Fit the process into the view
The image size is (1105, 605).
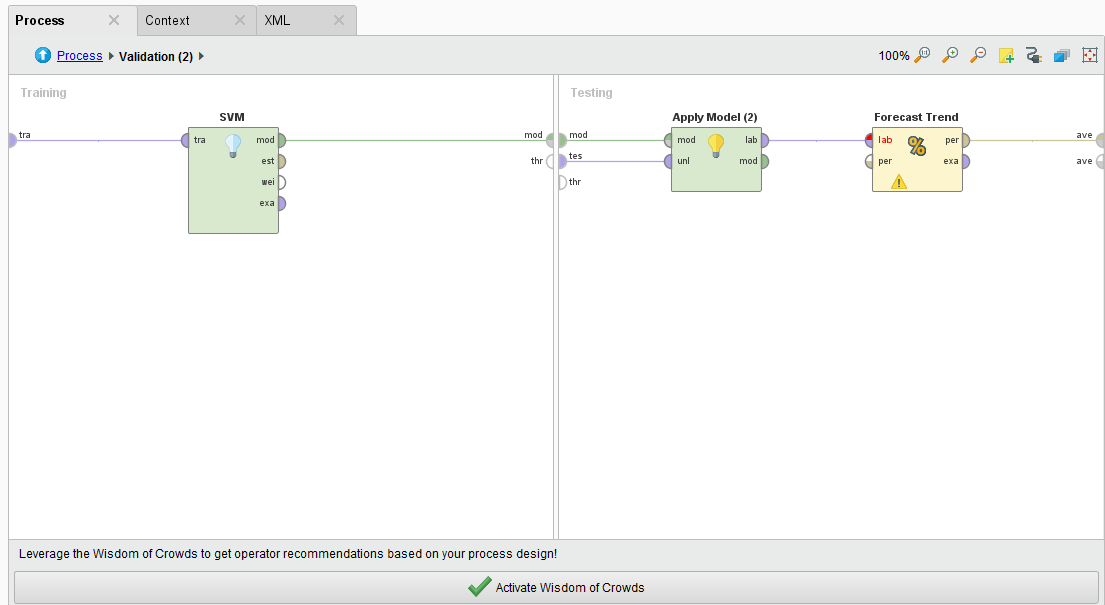coord(1089,55)
